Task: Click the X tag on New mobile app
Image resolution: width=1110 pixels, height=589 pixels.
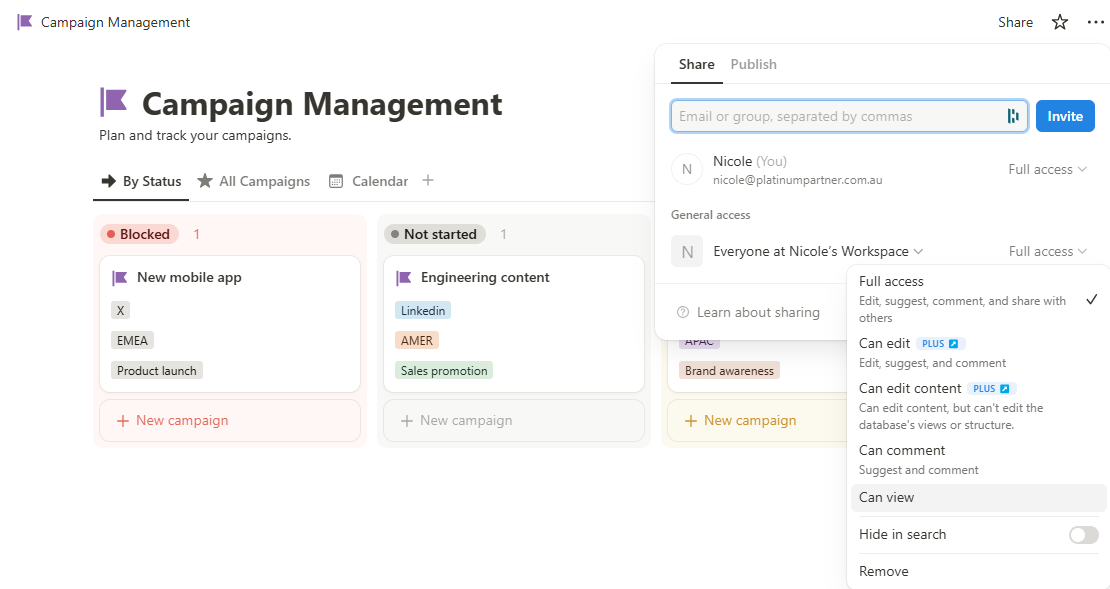Action: pyautogui.click(x=120, y=310)
